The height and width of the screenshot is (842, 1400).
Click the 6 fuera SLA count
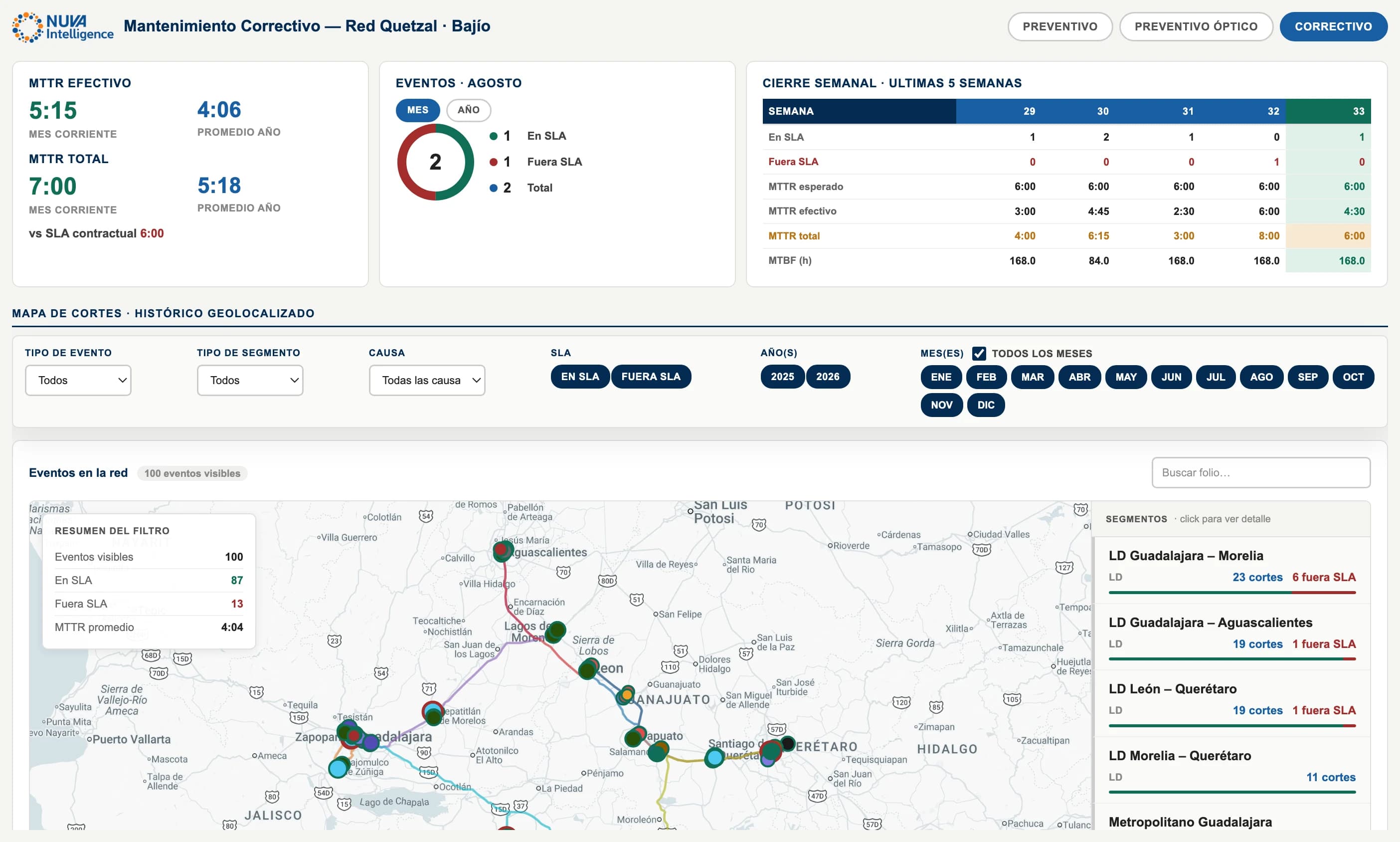tap(1323, 577)
